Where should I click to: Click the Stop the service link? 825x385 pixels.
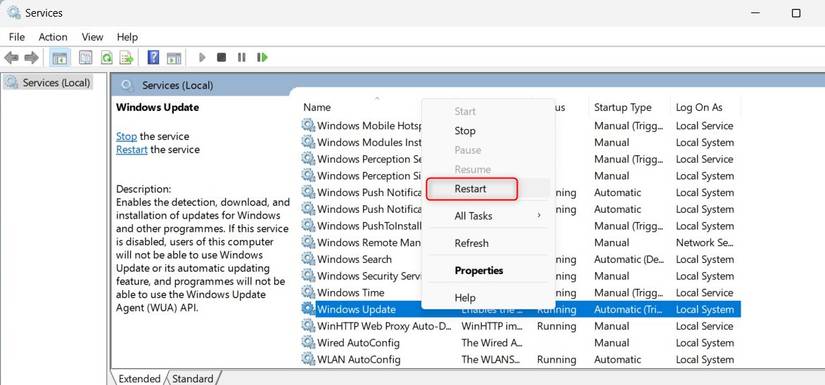point(126,136)
